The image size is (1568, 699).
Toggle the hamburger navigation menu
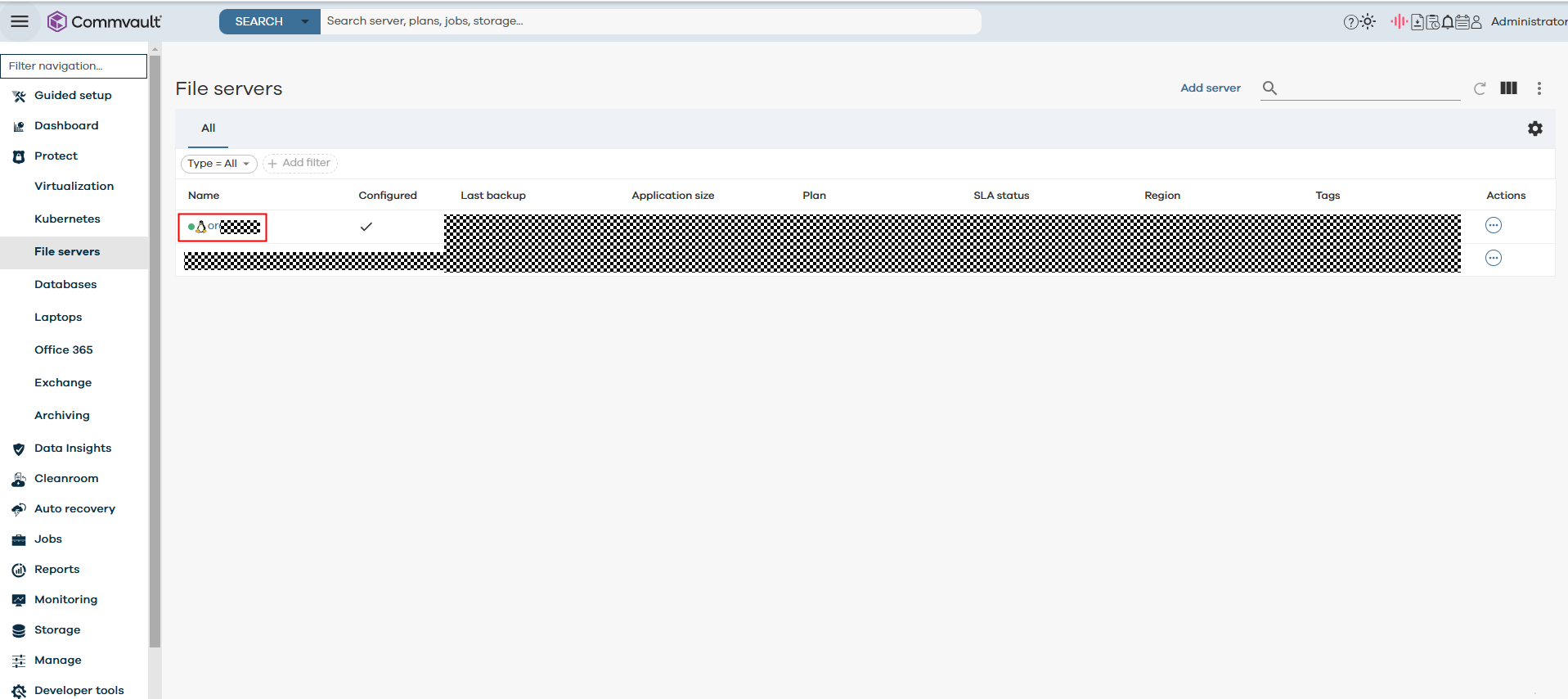click(x=20, y=21)
